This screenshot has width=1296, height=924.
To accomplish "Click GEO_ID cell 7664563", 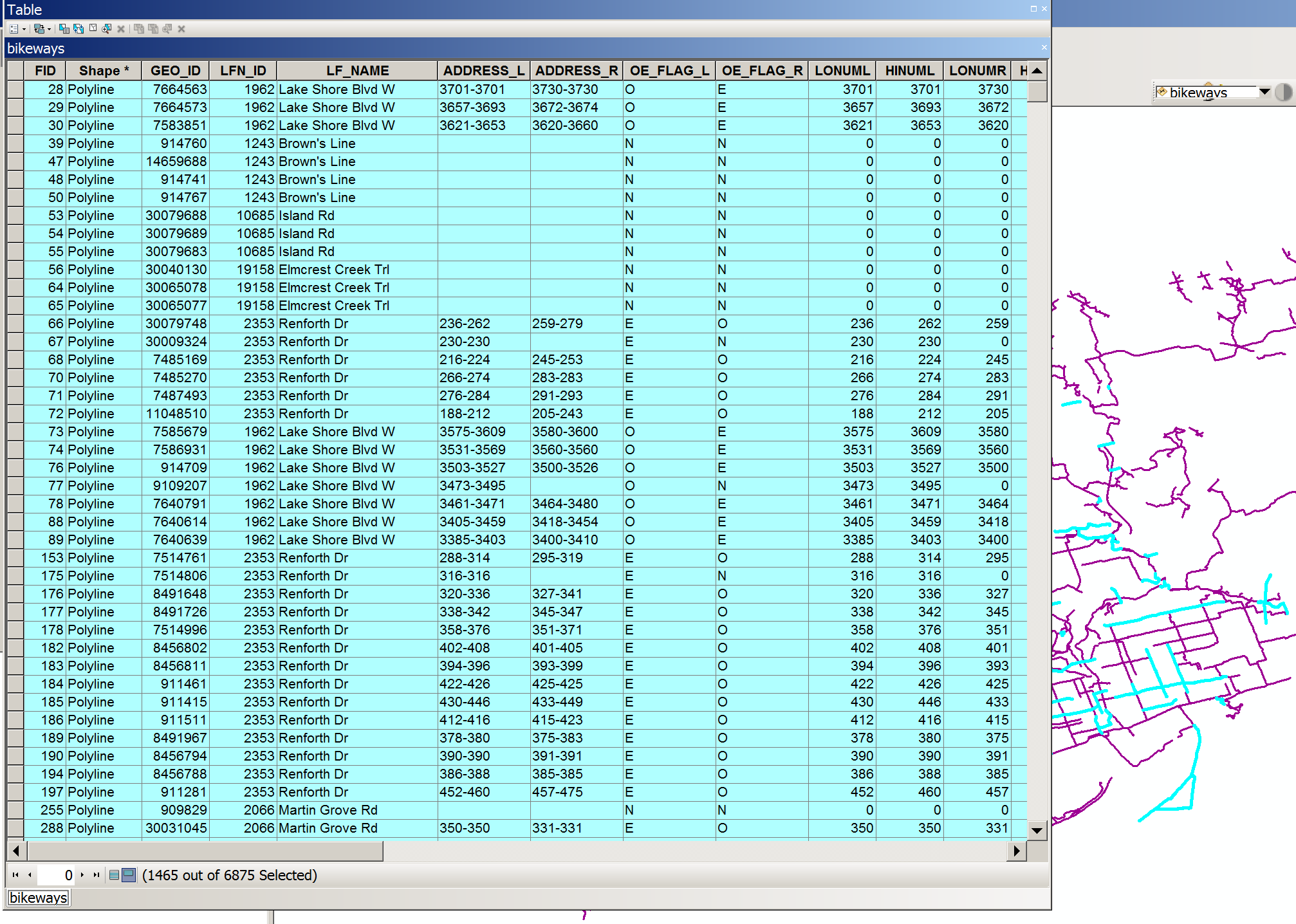I will click(x=176, y=89).
